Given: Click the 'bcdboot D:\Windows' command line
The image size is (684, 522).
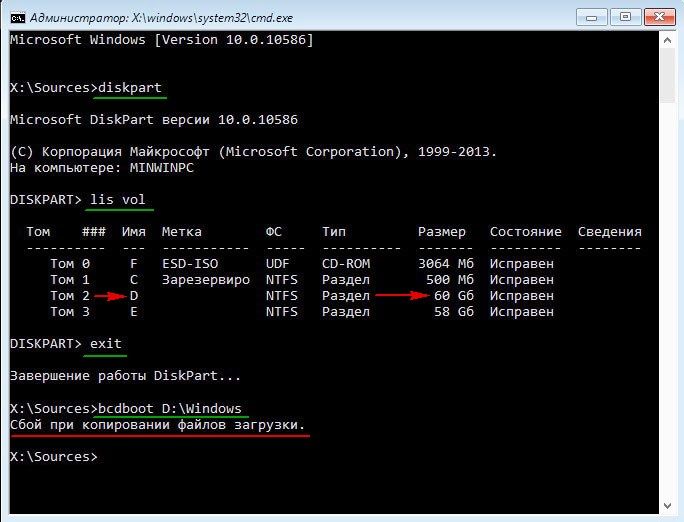Looking at the screenshot, I should [169, 408].
